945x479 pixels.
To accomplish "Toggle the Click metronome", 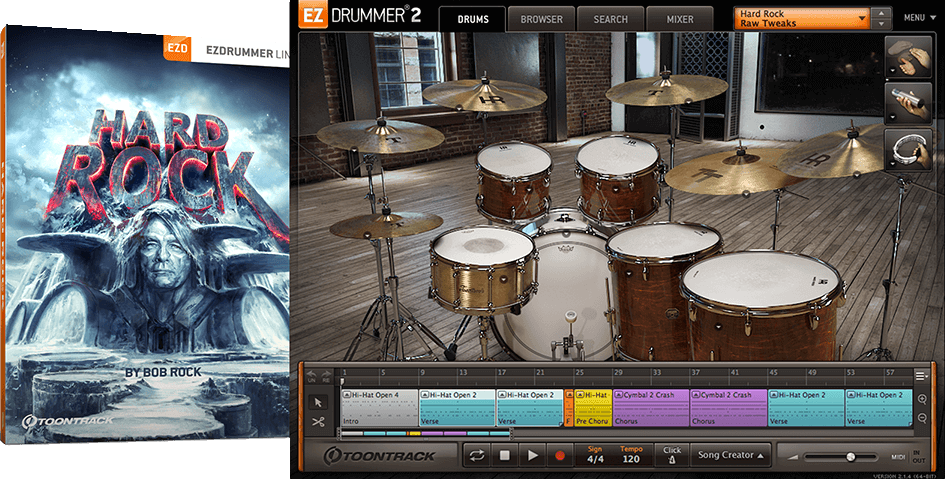I will 672,455.
